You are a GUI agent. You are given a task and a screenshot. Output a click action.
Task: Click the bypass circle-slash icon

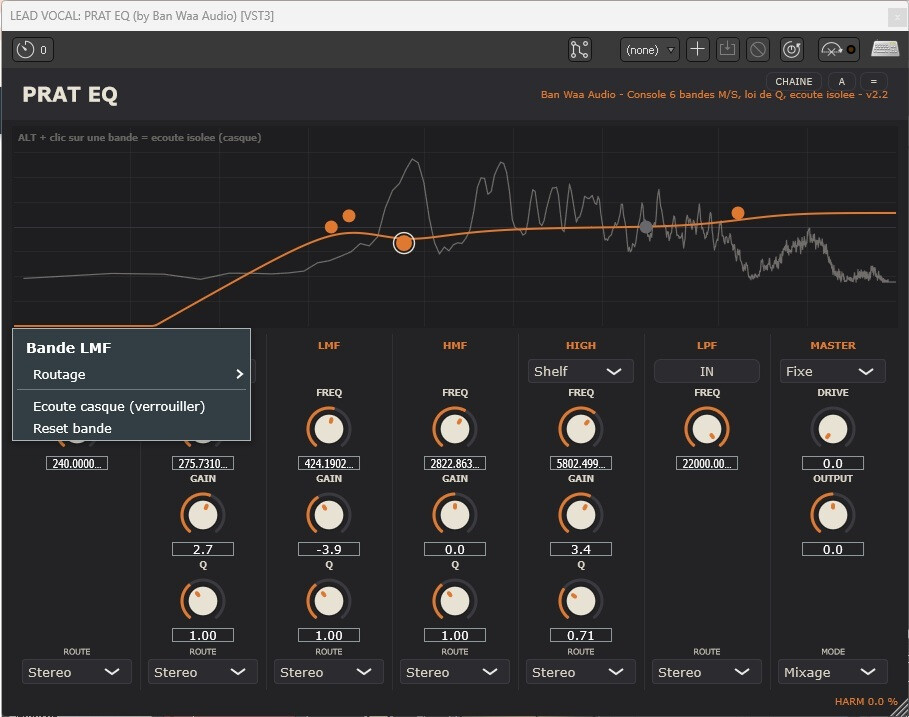tap(758, 50)
